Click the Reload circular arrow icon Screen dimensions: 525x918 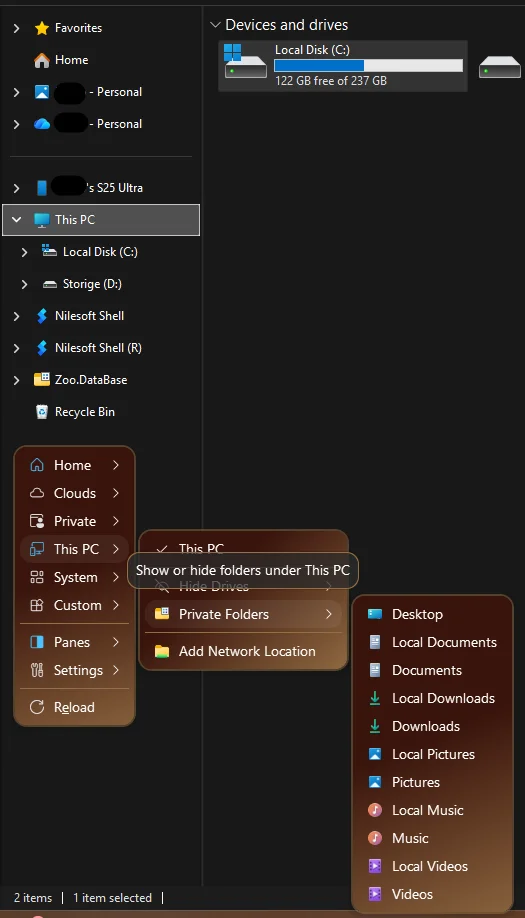click(x=37, y=707)
